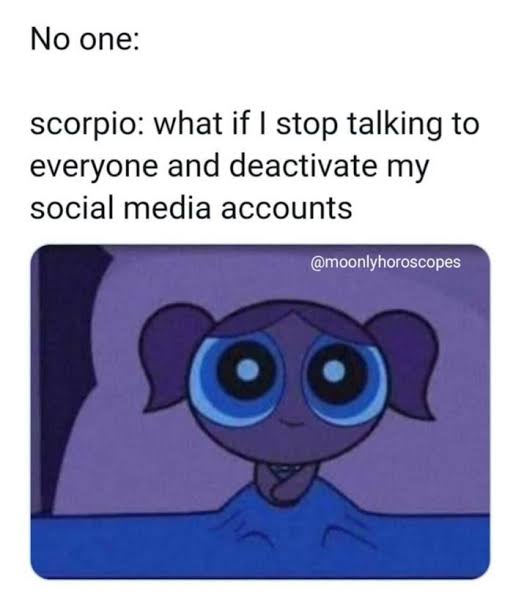
Task: Click the character's left big blue eye
Action: tap(237, 377)
